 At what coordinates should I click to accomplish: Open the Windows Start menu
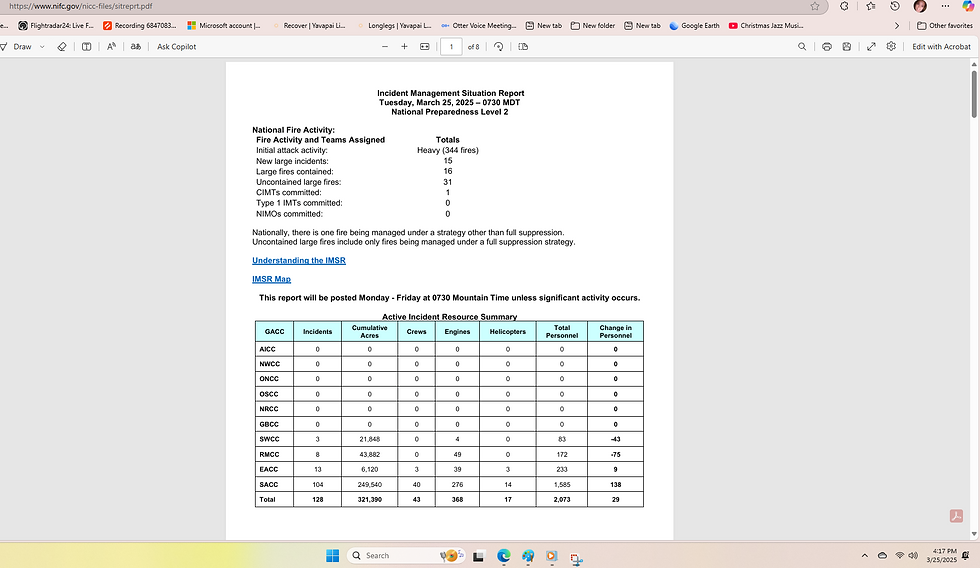click(332, 556)
